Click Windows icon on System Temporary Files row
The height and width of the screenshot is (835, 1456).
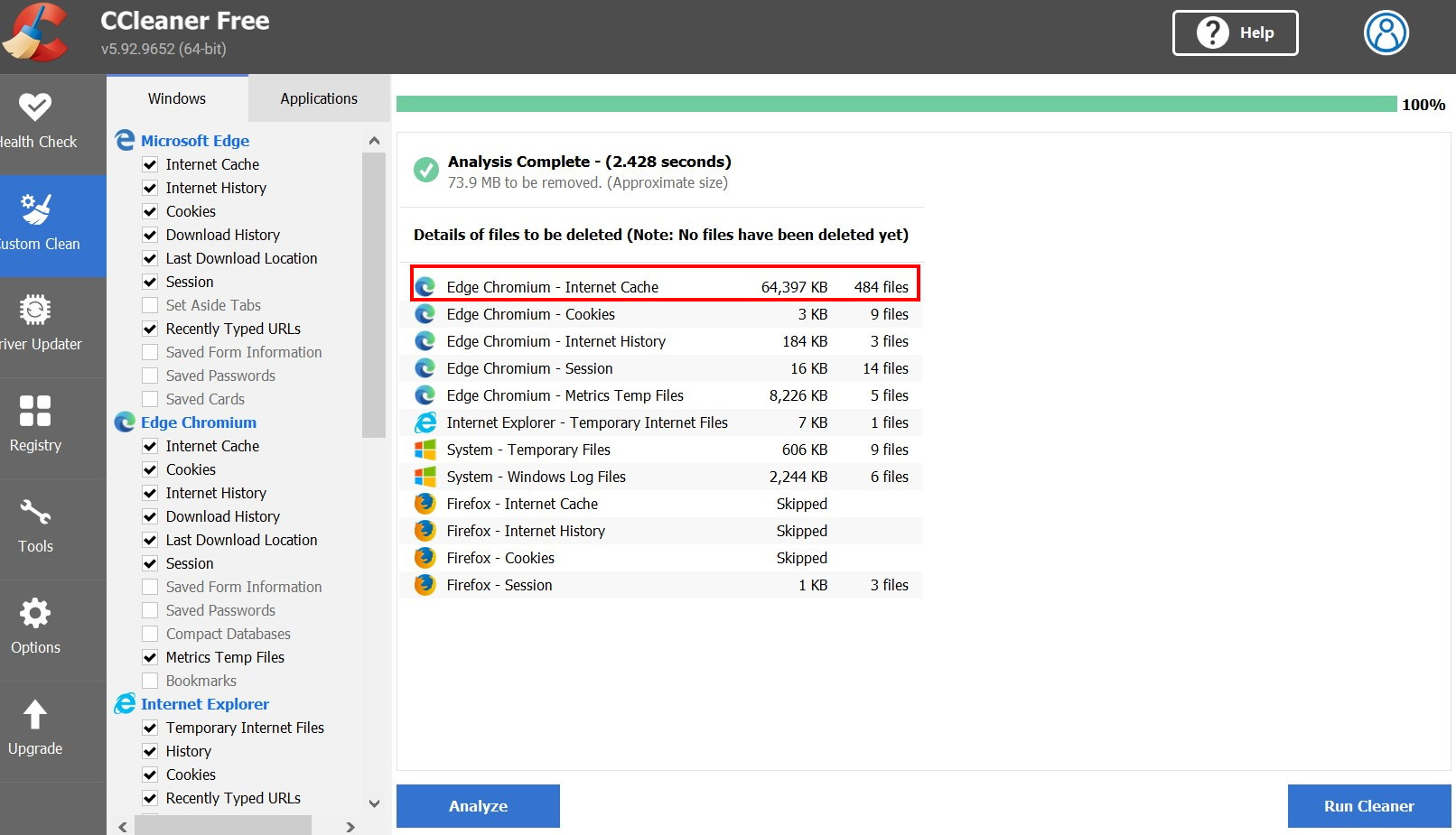[x=425, y=450]
